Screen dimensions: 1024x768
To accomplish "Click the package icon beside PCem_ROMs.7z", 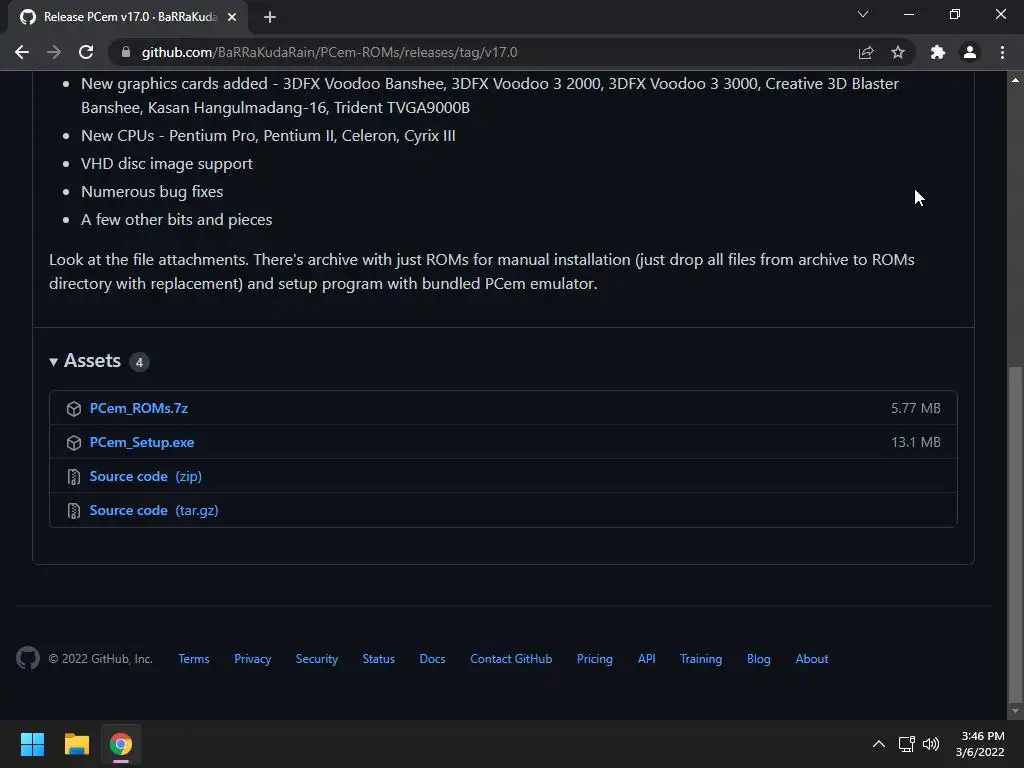I will 74,409.
